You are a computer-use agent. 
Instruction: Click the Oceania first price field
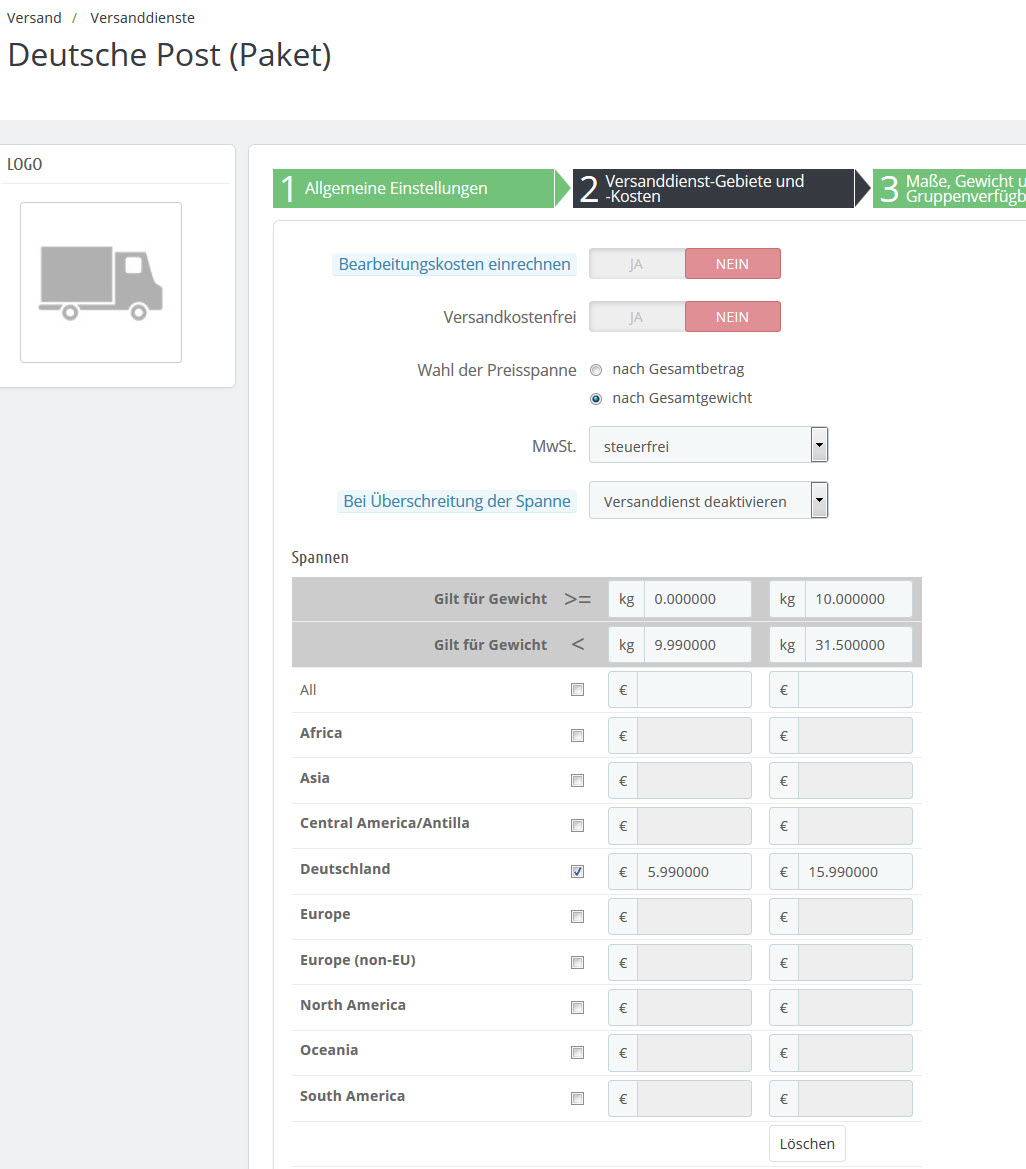point(694,1053)
